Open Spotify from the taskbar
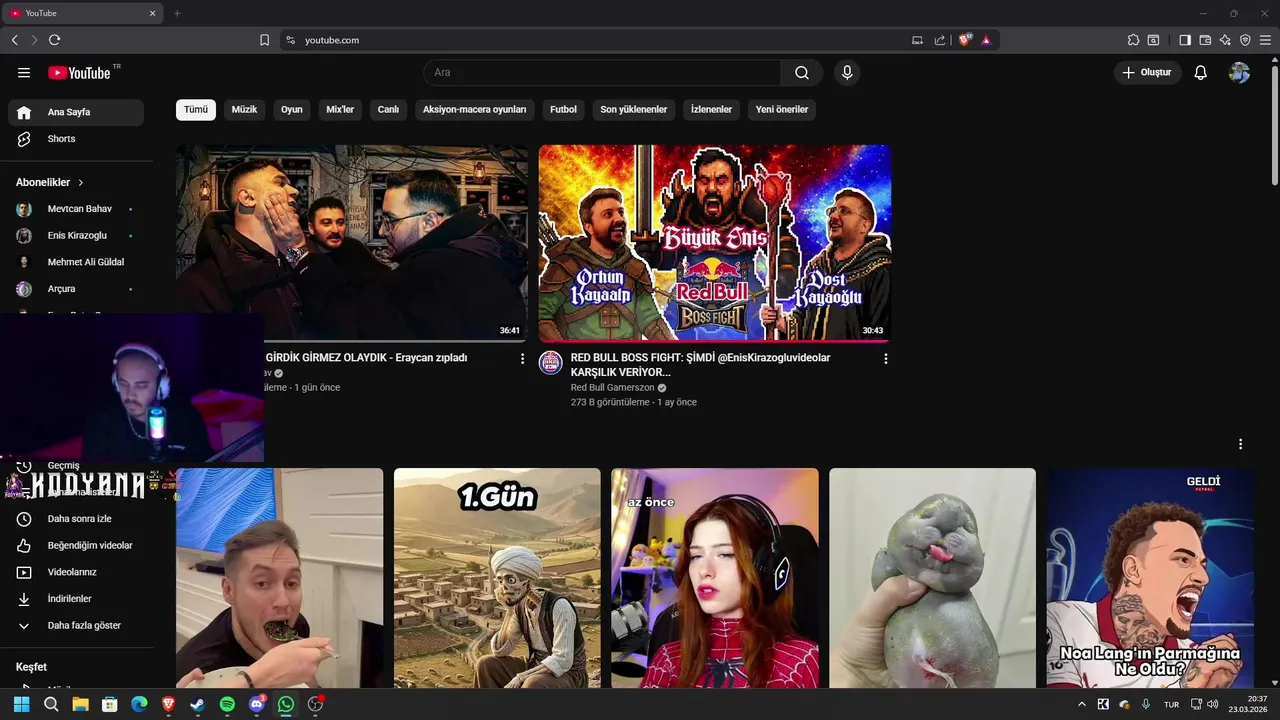Image resolution: width=1280 pixels, height=720 pixels. click(227, 704)
